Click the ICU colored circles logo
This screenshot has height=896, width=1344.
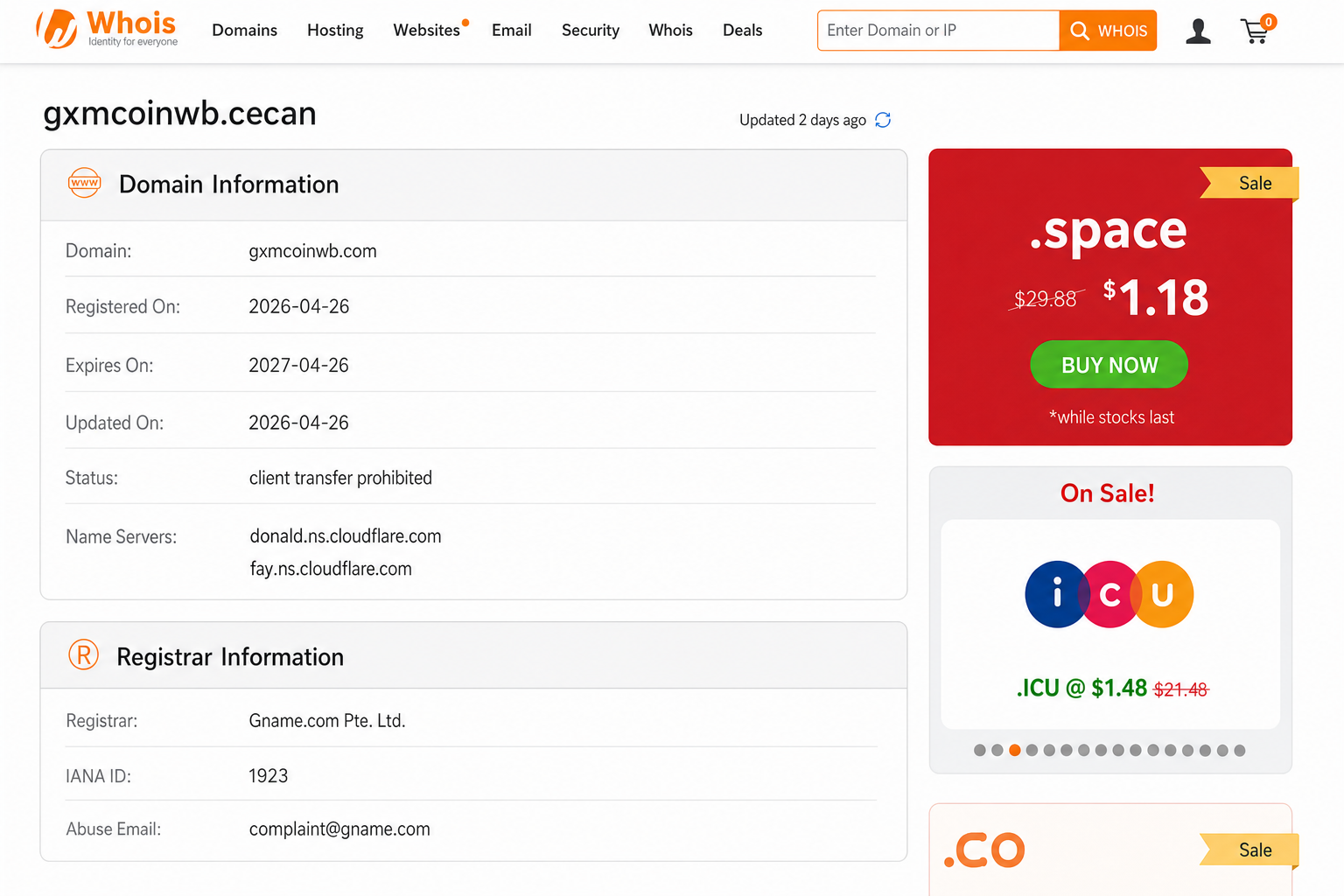click(1109, 594)
